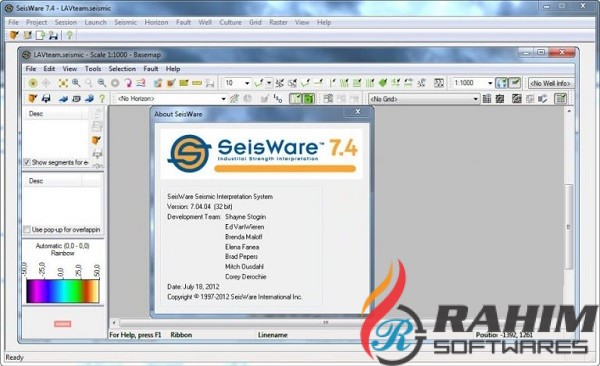The image size is (600, 366).
Task: Click the pink rectangle swatch below color bar
Action: 62,324
